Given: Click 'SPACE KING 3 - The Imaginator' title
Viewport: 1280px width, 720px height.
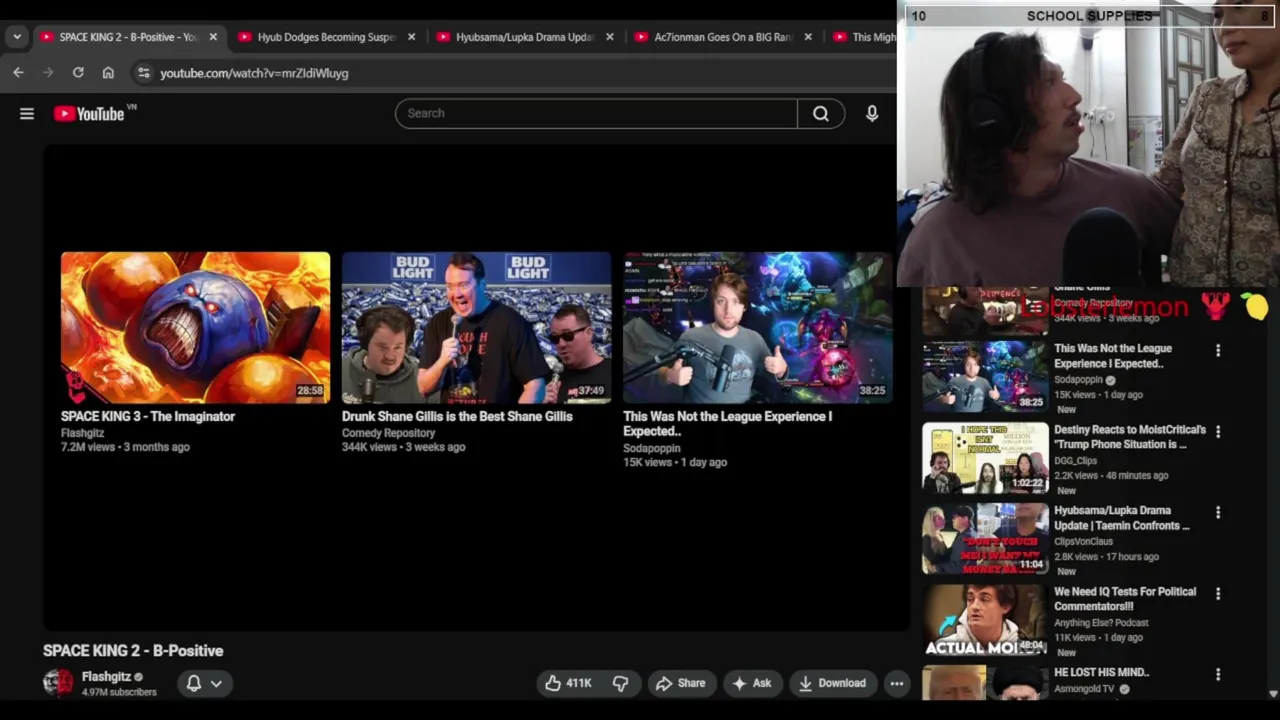Looking at the screenshot, I should pyautogui.click(x=148, y=416).
